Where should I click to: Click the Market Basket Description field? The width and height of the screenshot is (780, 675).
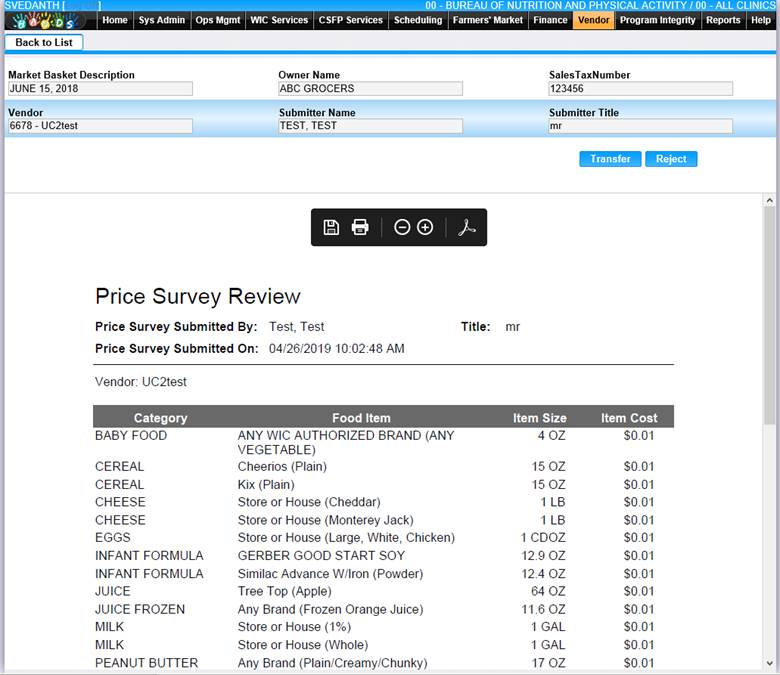click(100, 89)
